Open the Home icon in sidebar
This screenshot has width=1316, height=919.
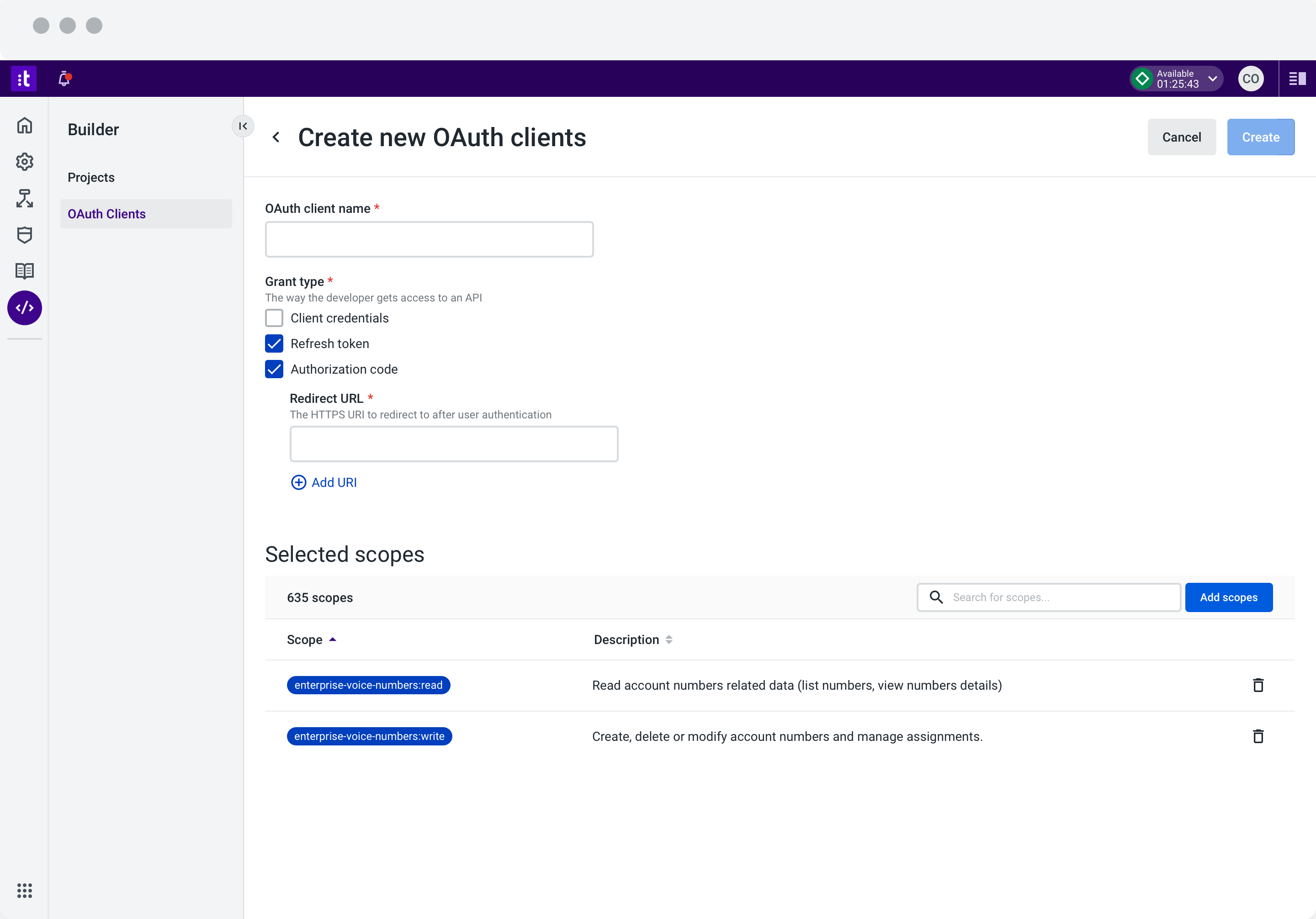point(25,126)
